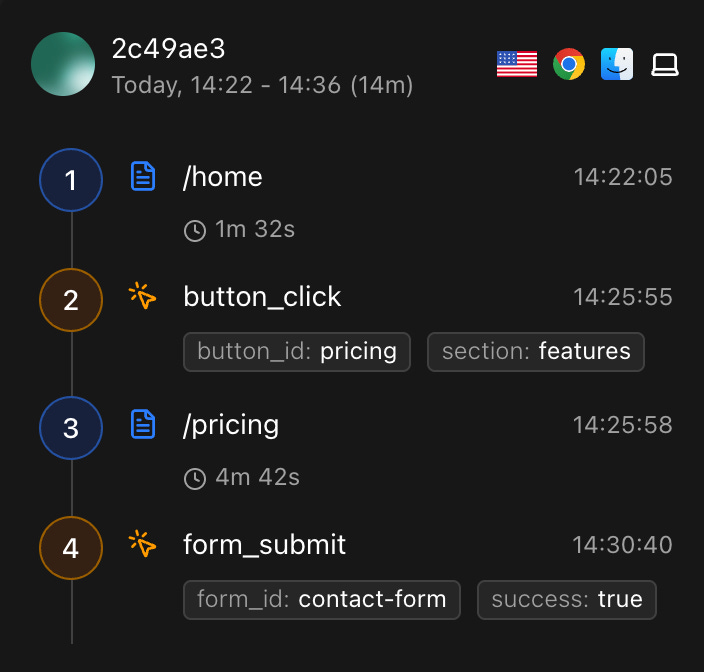Click the green user avatar
704x672 pixels.
[x=63, y=64]
